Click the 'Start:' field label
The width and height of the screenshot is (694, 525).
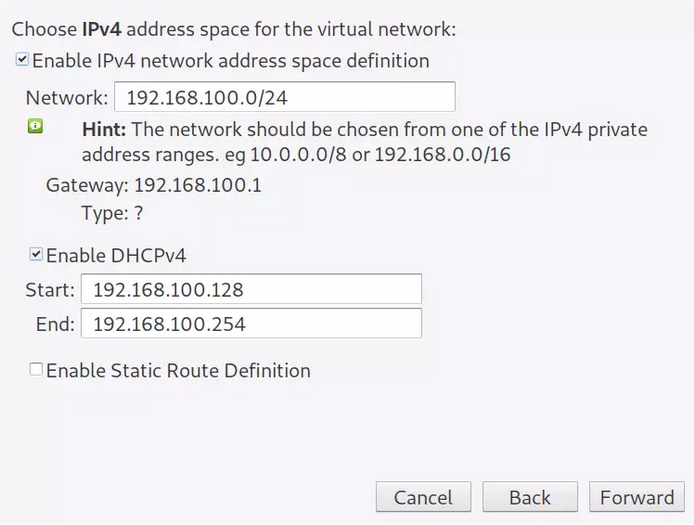coord(50,290)
